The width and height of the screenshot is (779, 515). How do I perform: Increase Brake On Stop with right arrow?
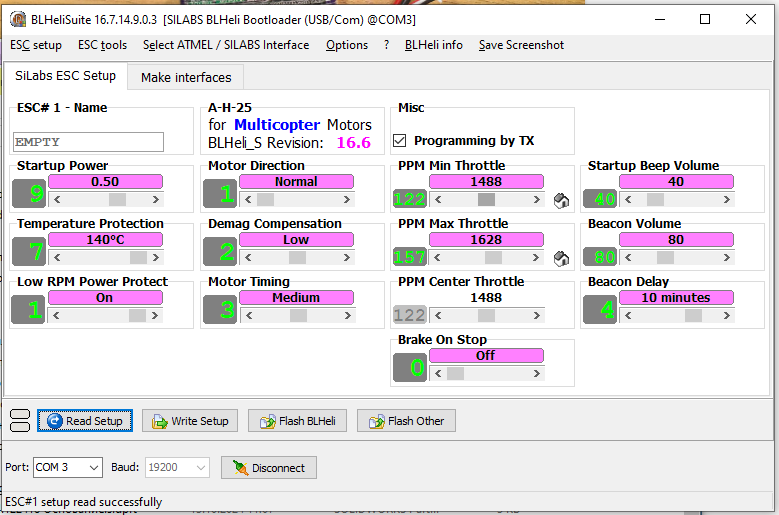(x=537, y=373)
